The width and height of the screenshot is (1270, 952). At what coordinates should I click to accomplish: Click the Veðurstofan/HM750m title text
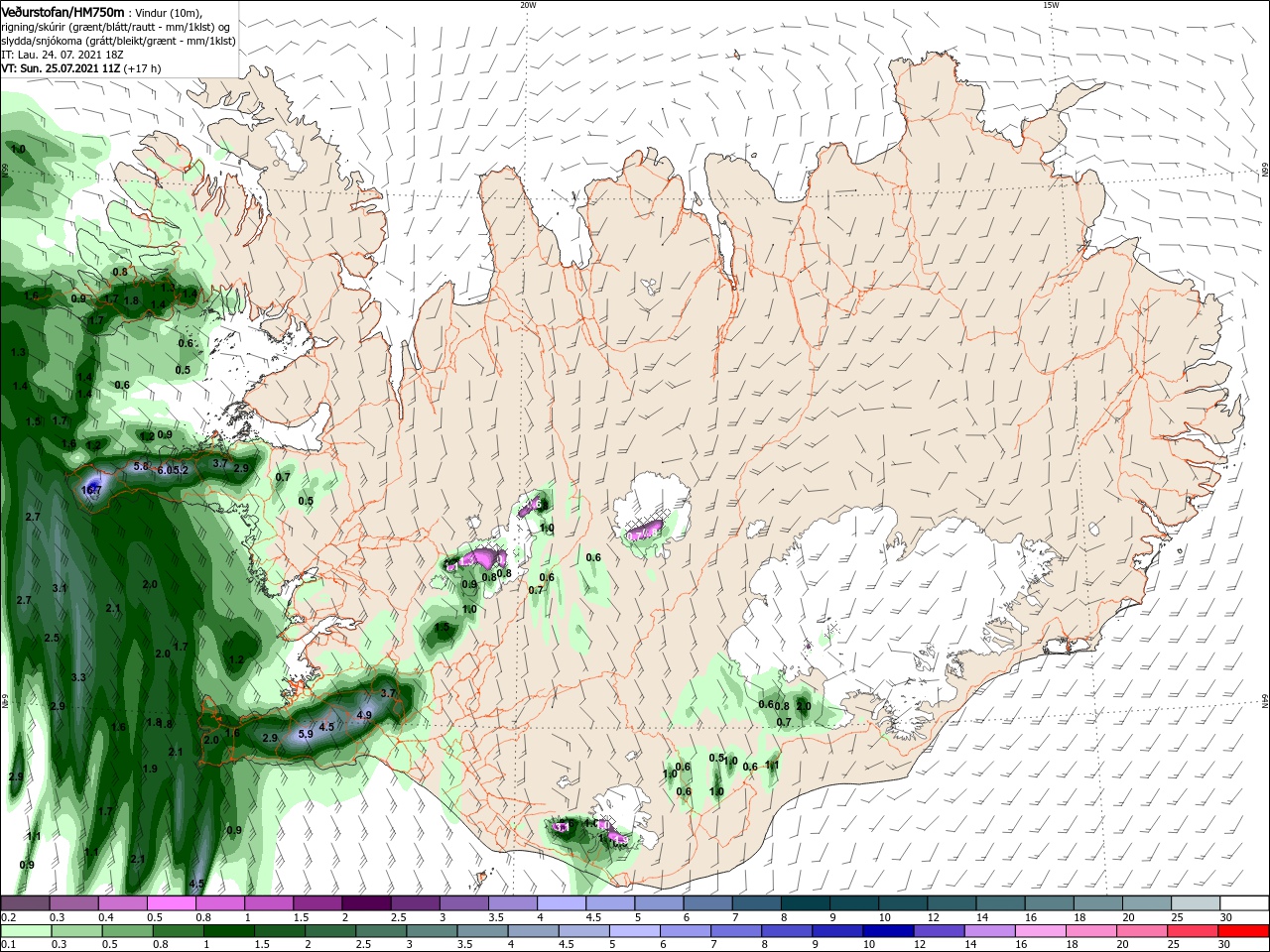pos(62,11)
